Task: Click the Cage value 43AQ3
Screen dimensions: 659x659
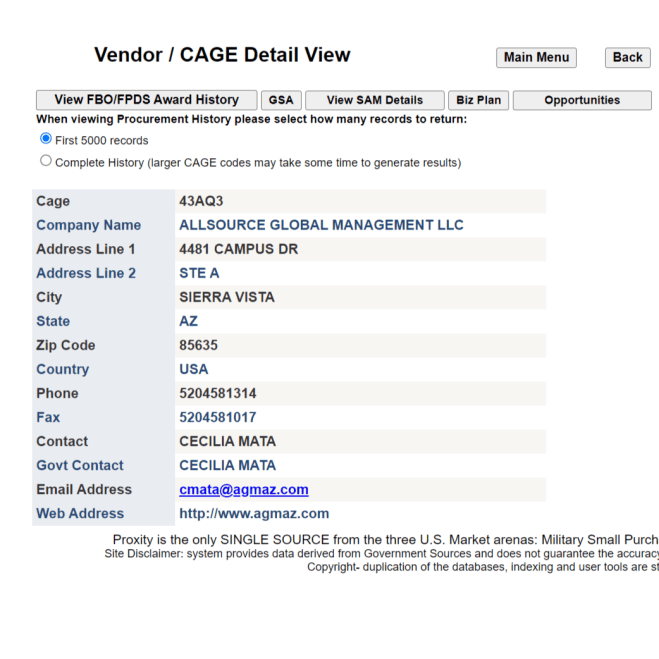Action: click(201, 201)
